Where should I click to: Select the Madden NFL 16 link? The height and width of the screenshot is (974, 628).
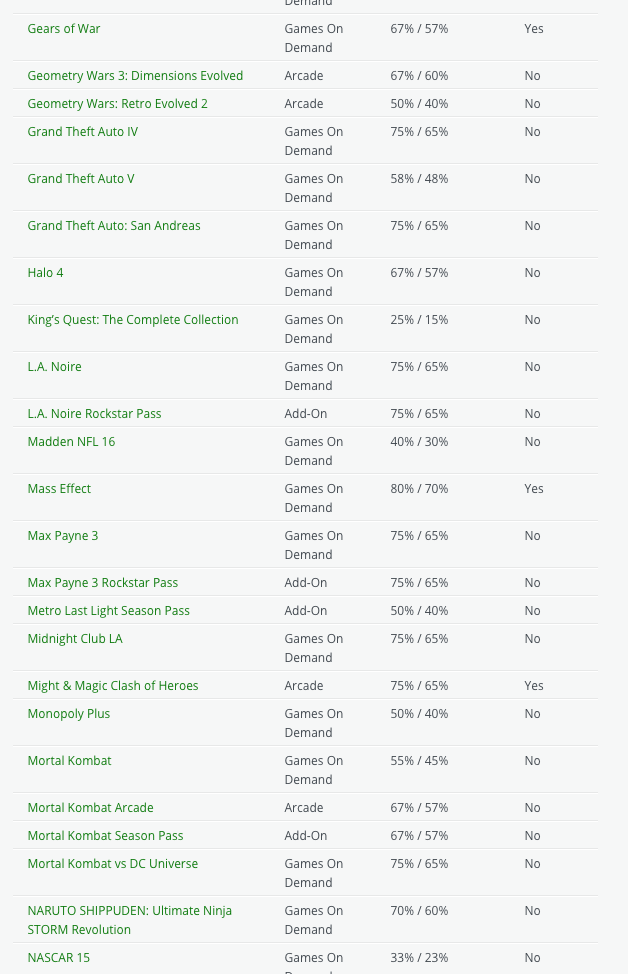coord(71,442)
